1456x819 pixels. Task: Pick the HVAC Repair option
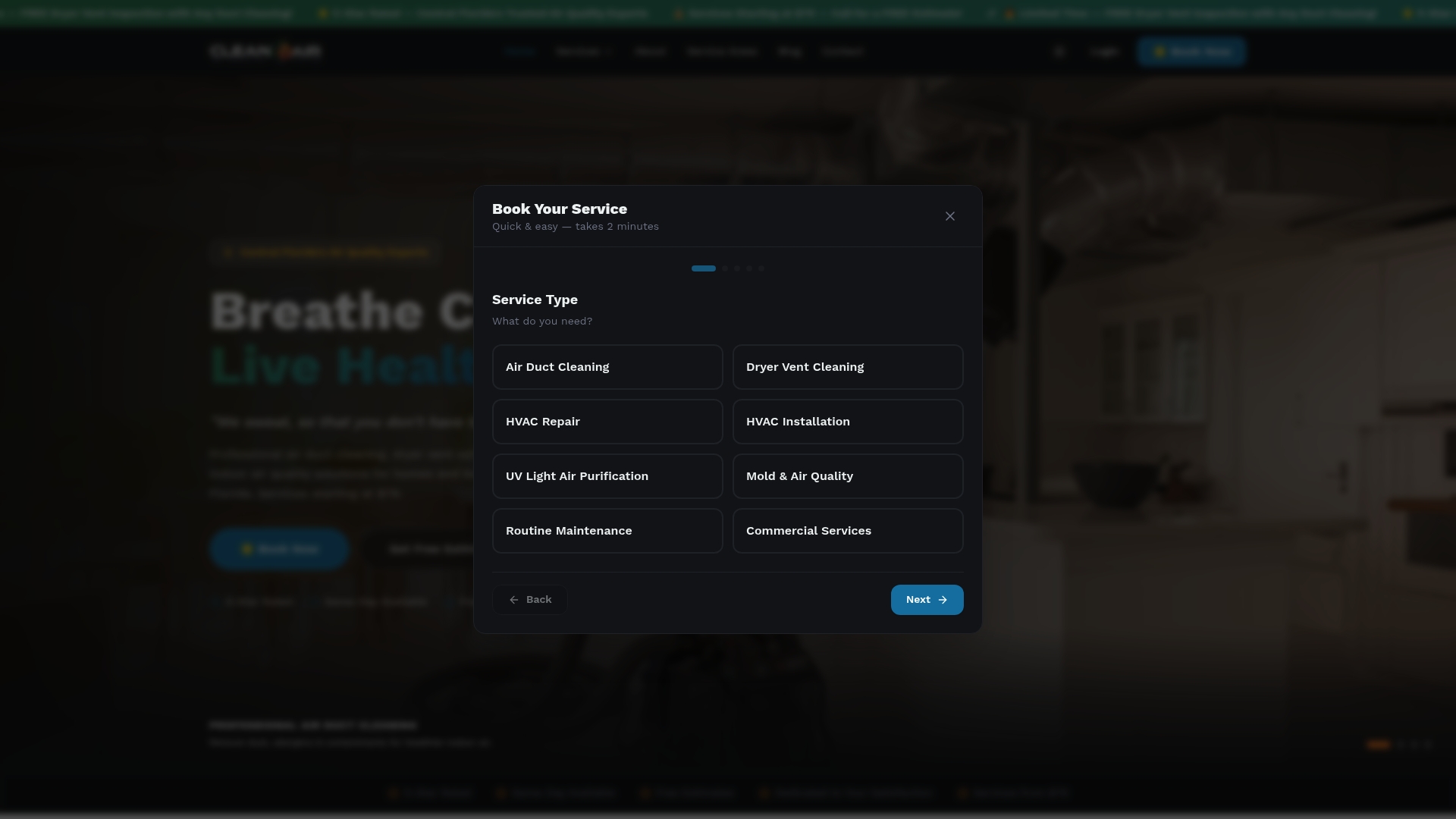click(x=607, y=422)
